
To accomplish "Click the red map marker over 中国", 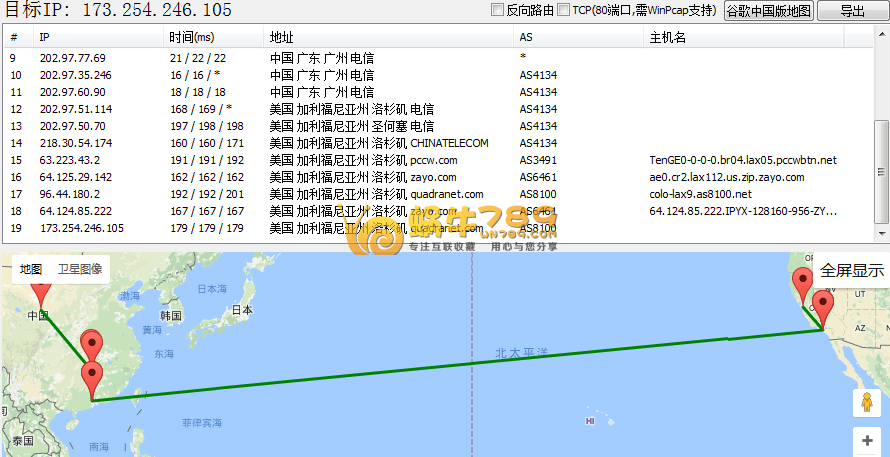I will 40,293.
